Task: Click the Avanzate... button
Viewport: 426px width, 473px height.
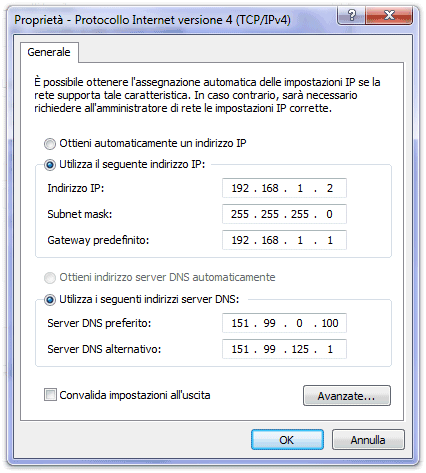Action: coord(347,396)
